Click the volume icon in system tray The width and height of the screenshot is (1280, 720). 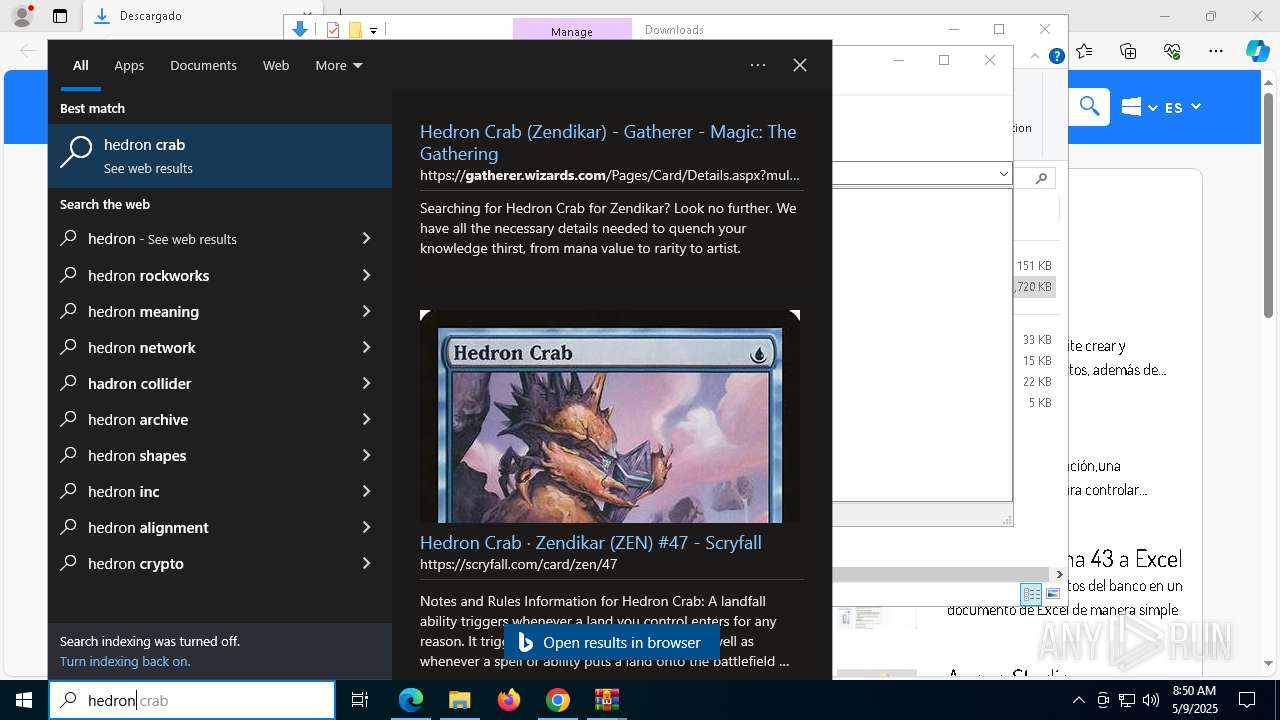click(1151, 700)
